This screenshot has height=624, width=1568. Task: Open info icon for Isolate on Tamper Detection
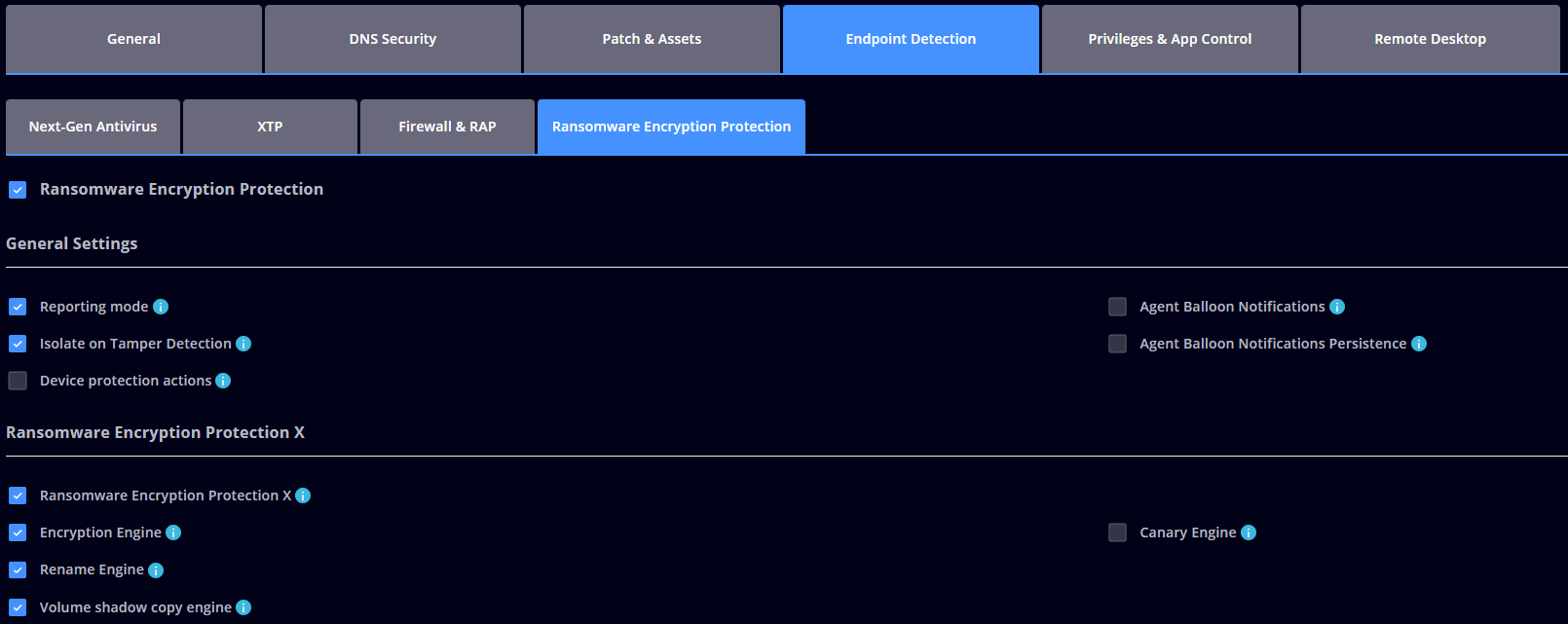click(x=243, y=344)
